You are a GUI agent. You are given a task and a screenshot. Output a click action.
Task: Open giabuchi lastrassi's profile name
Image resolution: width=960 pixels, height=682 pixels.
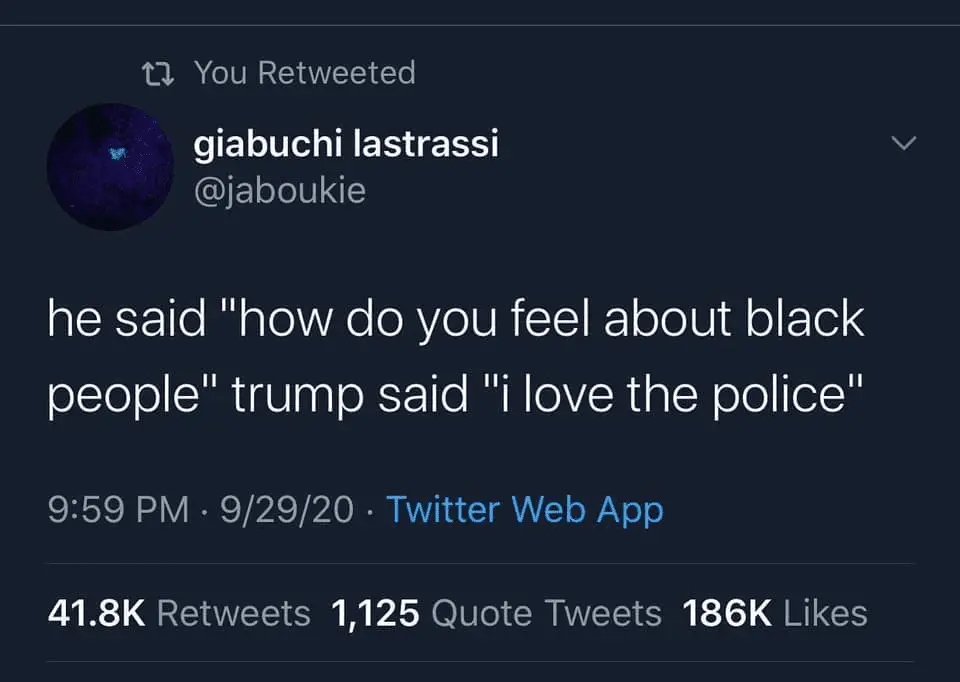click(345, 145)
